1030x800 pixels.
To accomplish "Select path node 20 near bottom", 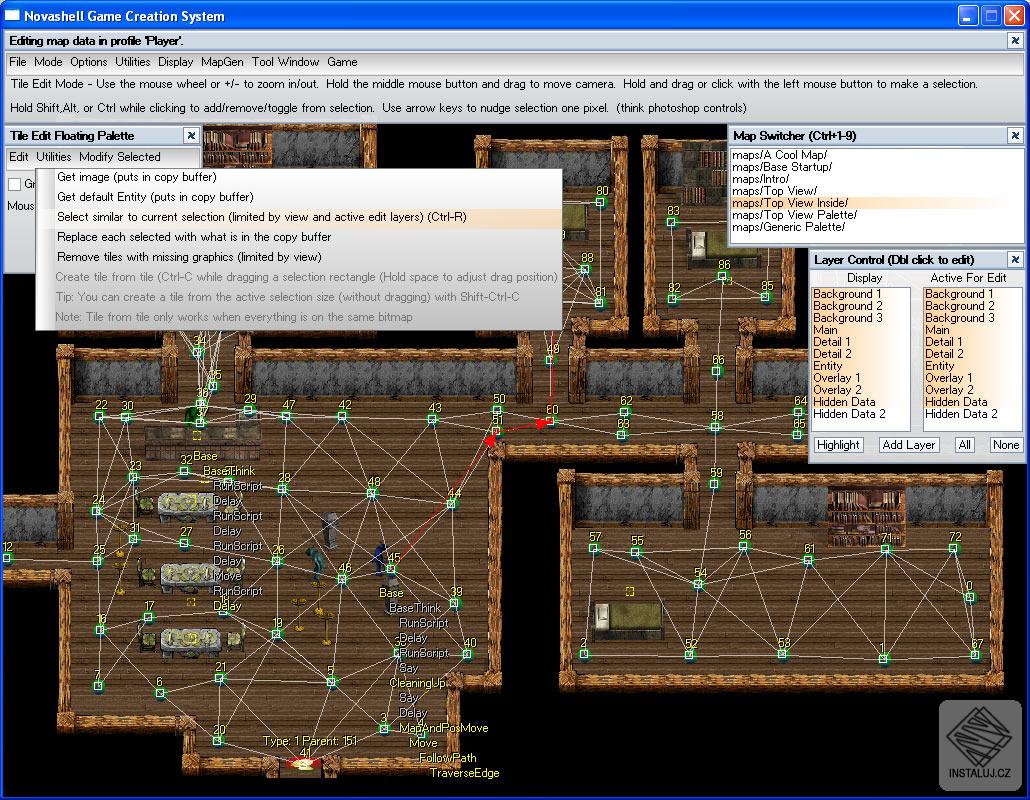I will [217, 741].
